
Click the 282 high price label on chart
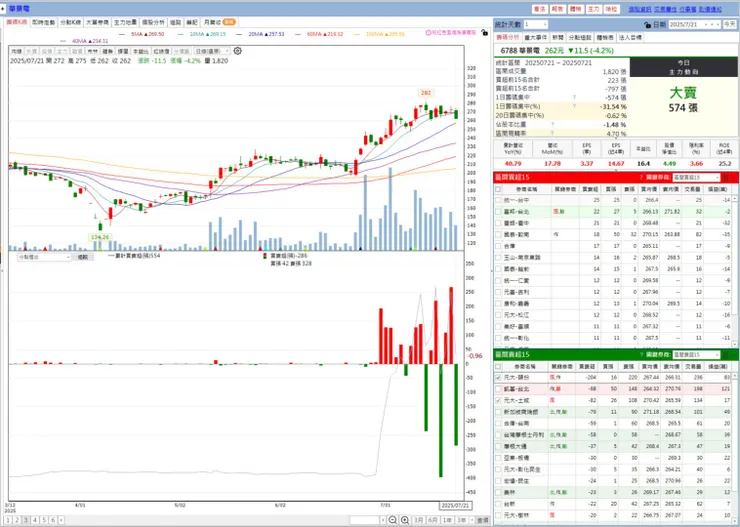pyautogui.click(x=426, y=93)
